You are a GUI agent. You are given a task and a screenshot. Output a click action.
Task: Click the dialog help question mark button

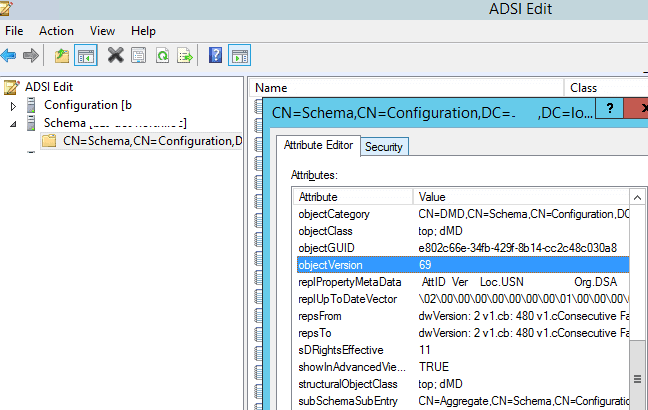pyautogui.click(x=610, y=108)
